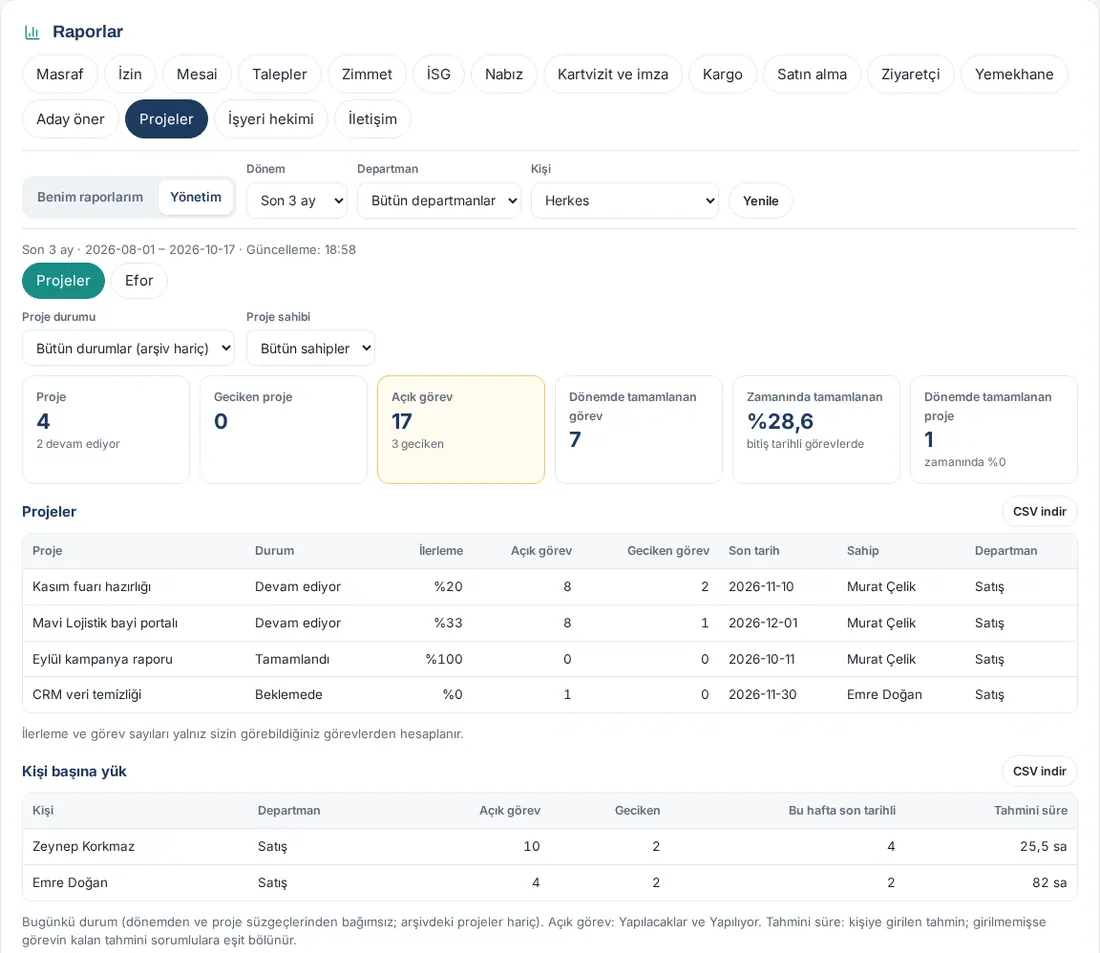
Task: Click the Geciken proje summary card
Action: tap(283, 429)
